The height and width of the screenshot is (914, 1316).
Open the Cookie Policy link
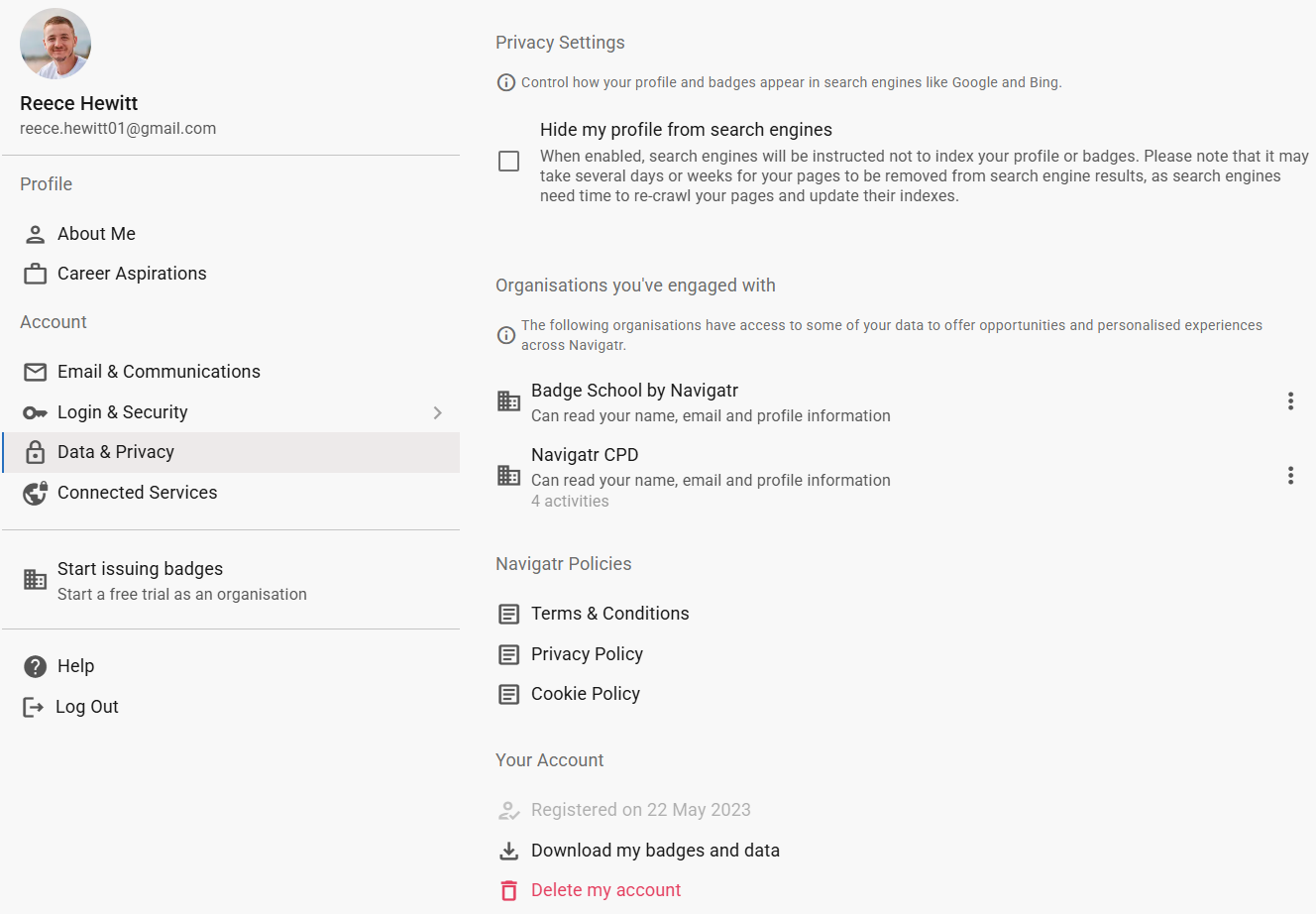click(585, 694)
